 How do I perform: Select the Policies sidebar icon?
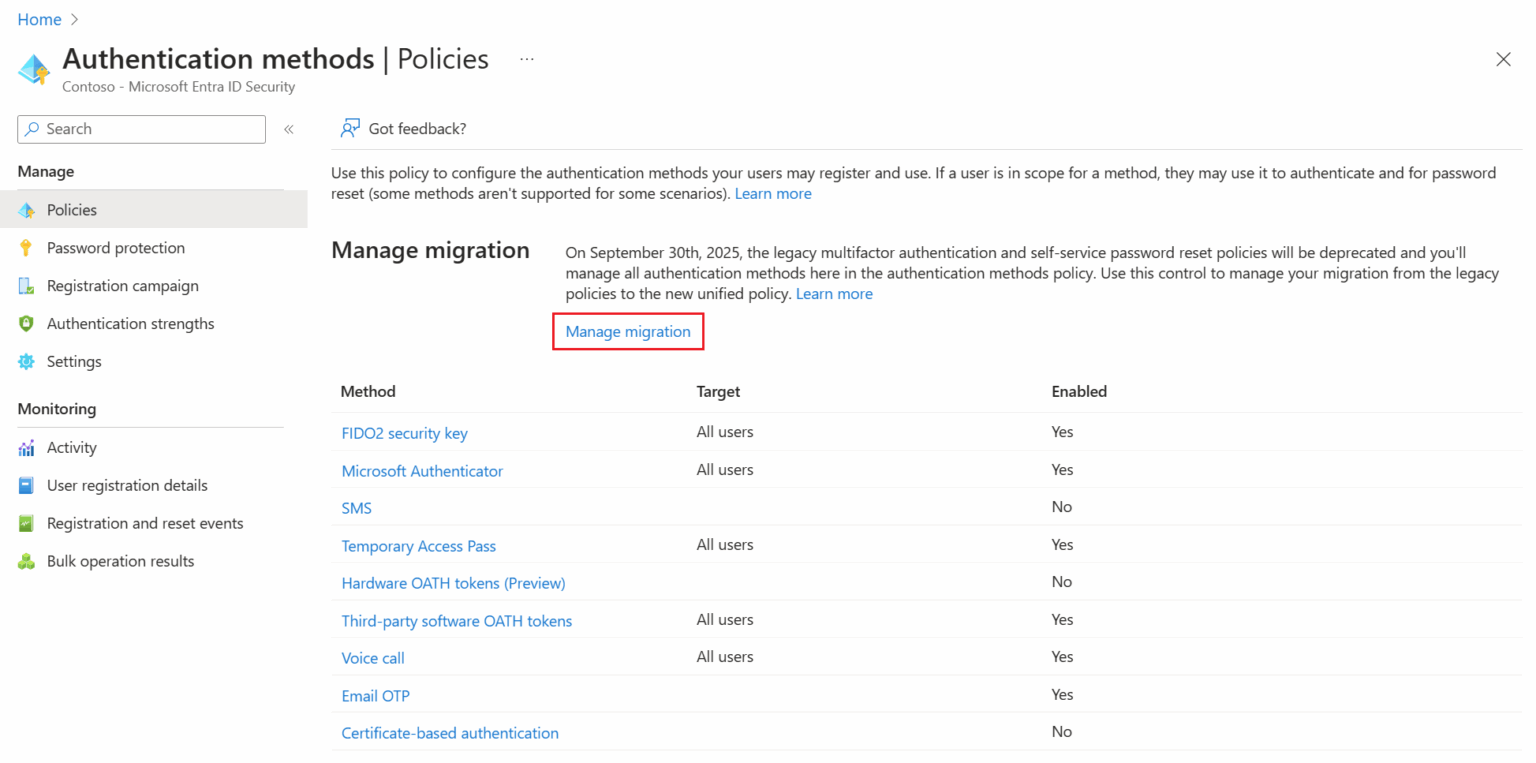tap(27, 210)
